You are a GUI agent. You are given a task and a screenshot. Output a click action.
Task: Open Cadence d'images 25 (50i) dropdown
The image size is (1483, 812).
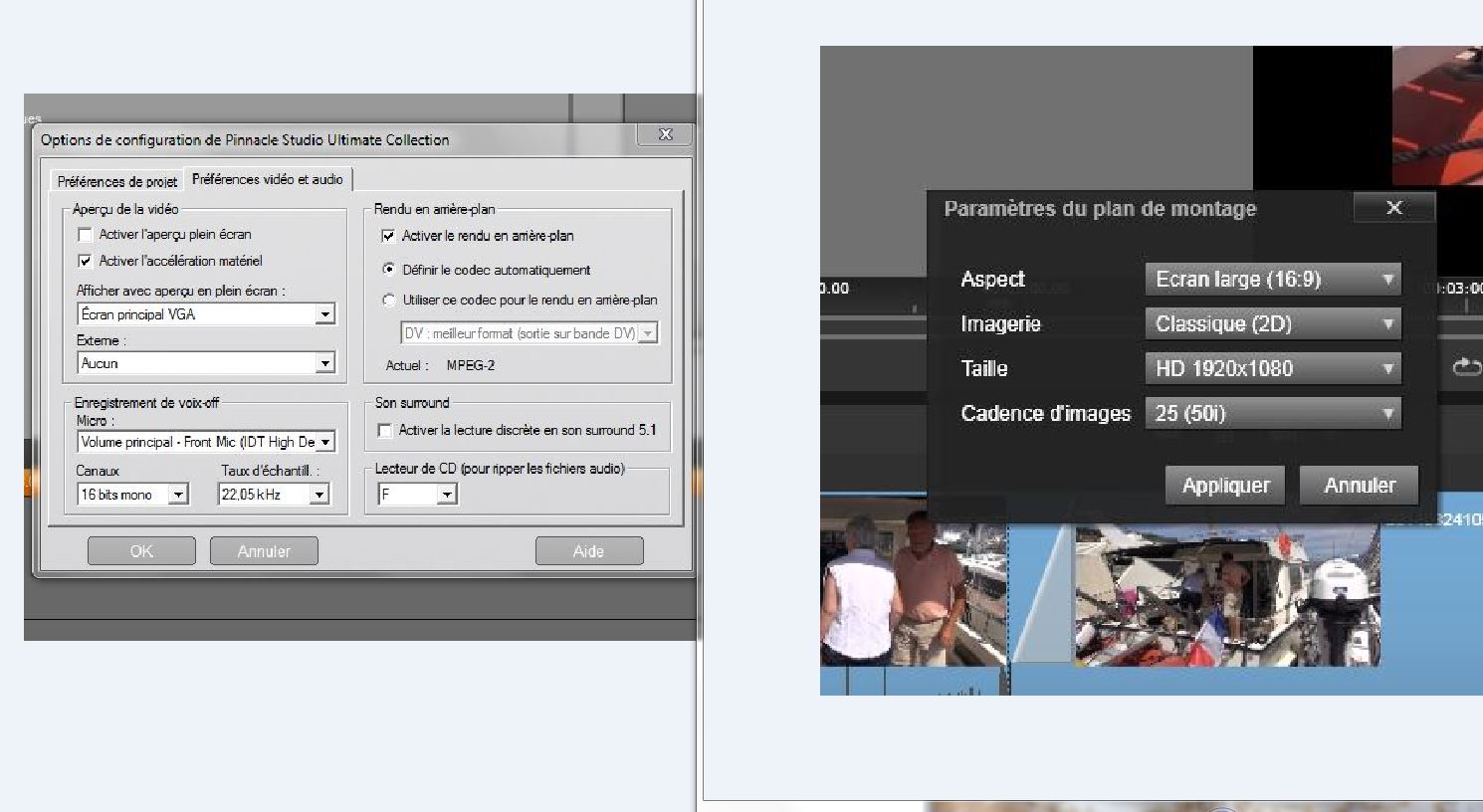tap(1273, 414)
